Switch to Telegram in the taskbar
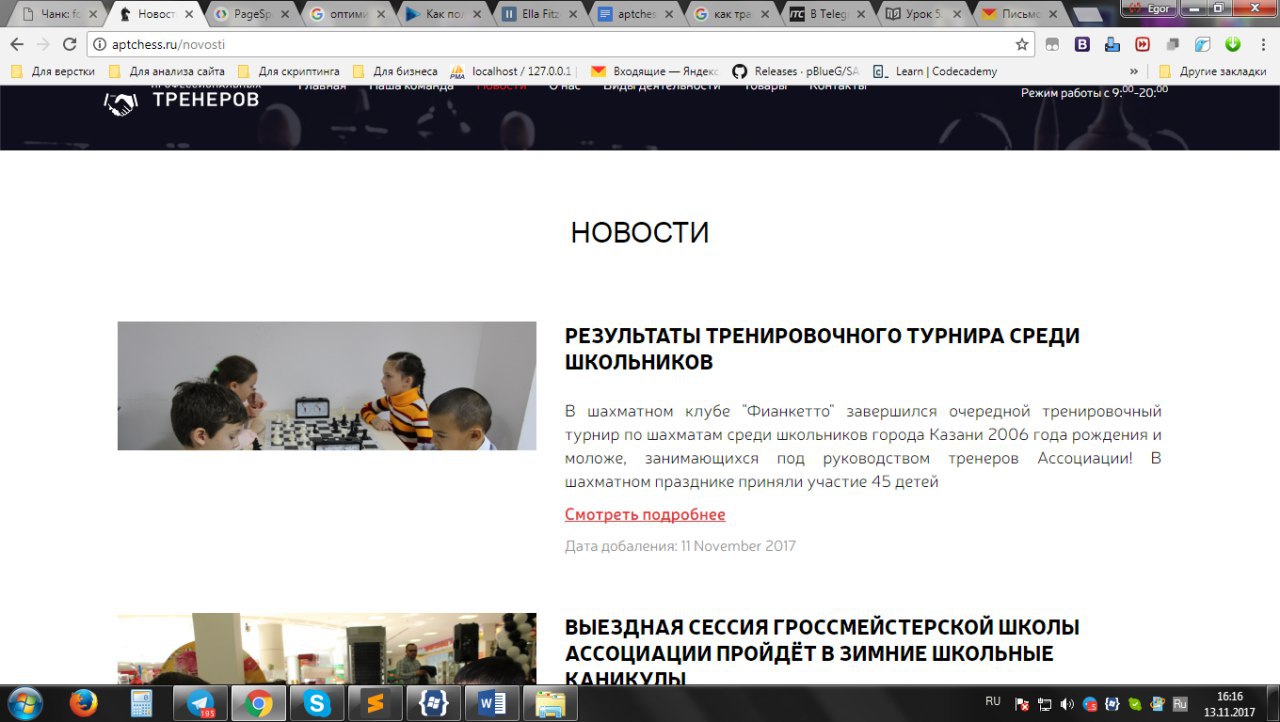1280x722 pixels. (x=200, y=703)
